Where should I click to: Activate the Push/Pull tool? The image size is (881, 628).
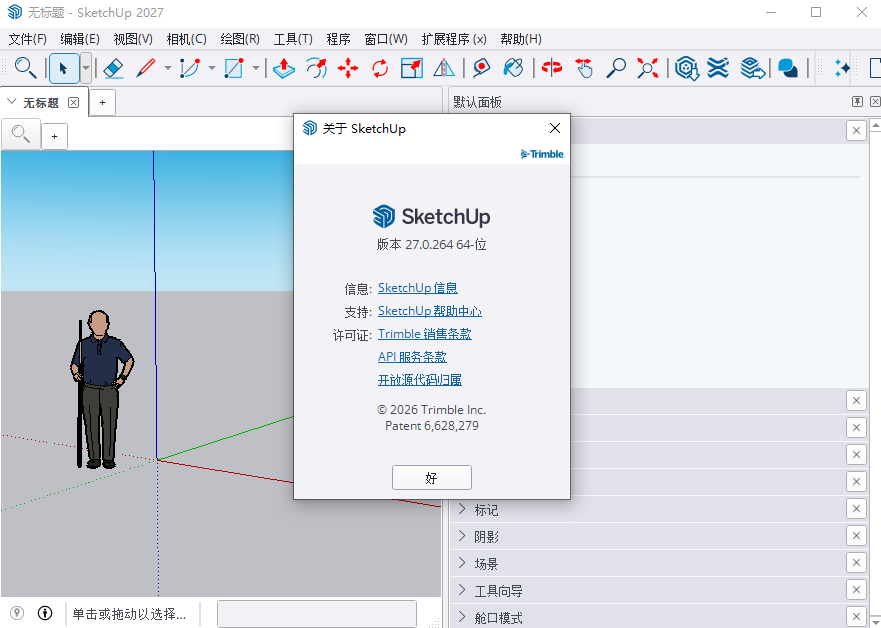pos(284,69)
